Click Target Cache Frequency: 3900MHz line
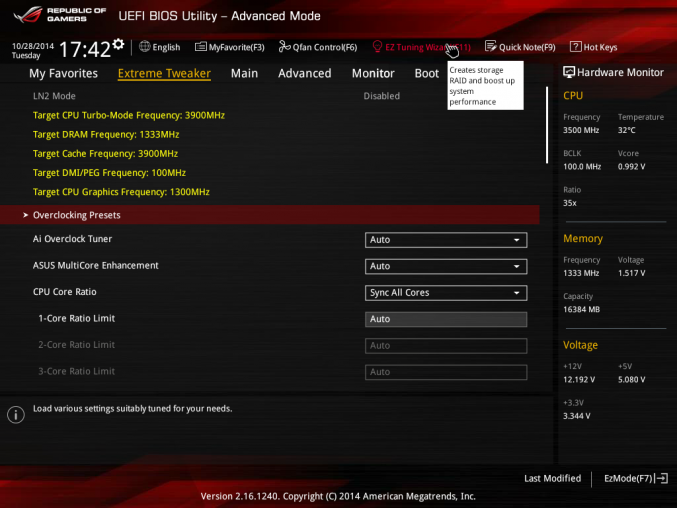The width and height of the screenshot is (677, 508). pos(105,154)
